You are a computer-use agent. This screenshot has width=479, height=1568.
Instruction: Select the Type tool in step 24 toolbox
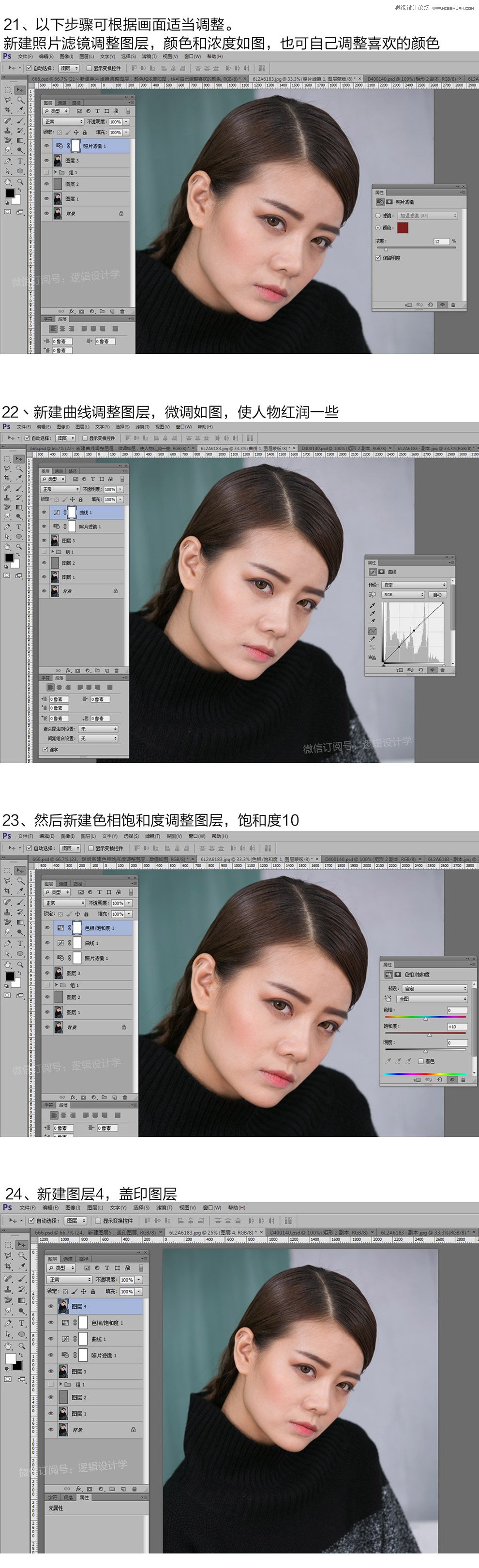(x=21, y=1323)
